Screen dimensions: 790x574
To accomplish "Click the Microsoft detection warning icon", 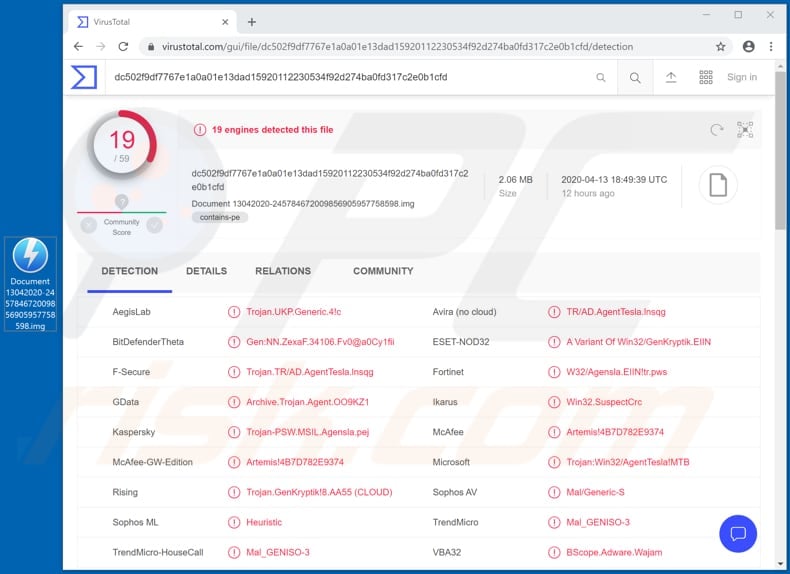I will pos(554,462).
